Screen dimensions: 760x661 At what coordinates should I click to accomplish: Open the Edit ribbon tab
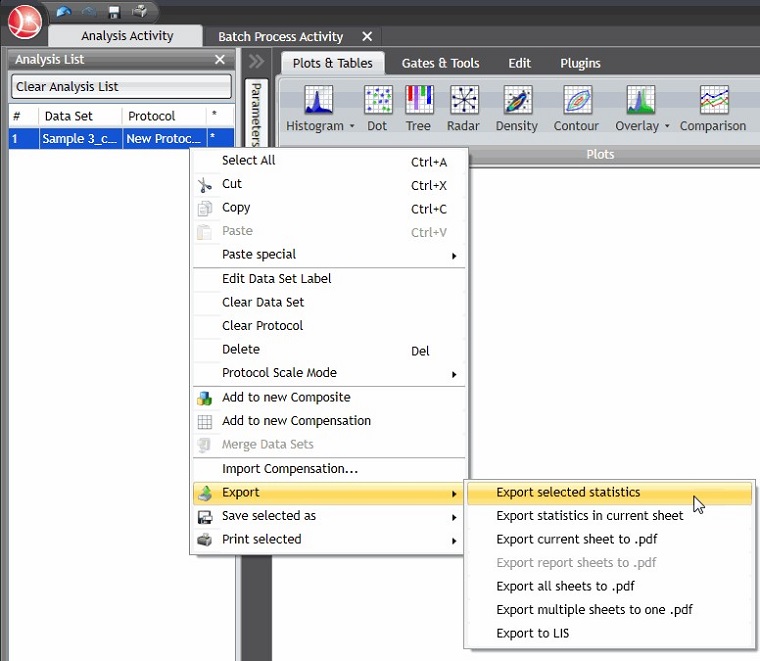pyautogui.click(x=520, y=63)
